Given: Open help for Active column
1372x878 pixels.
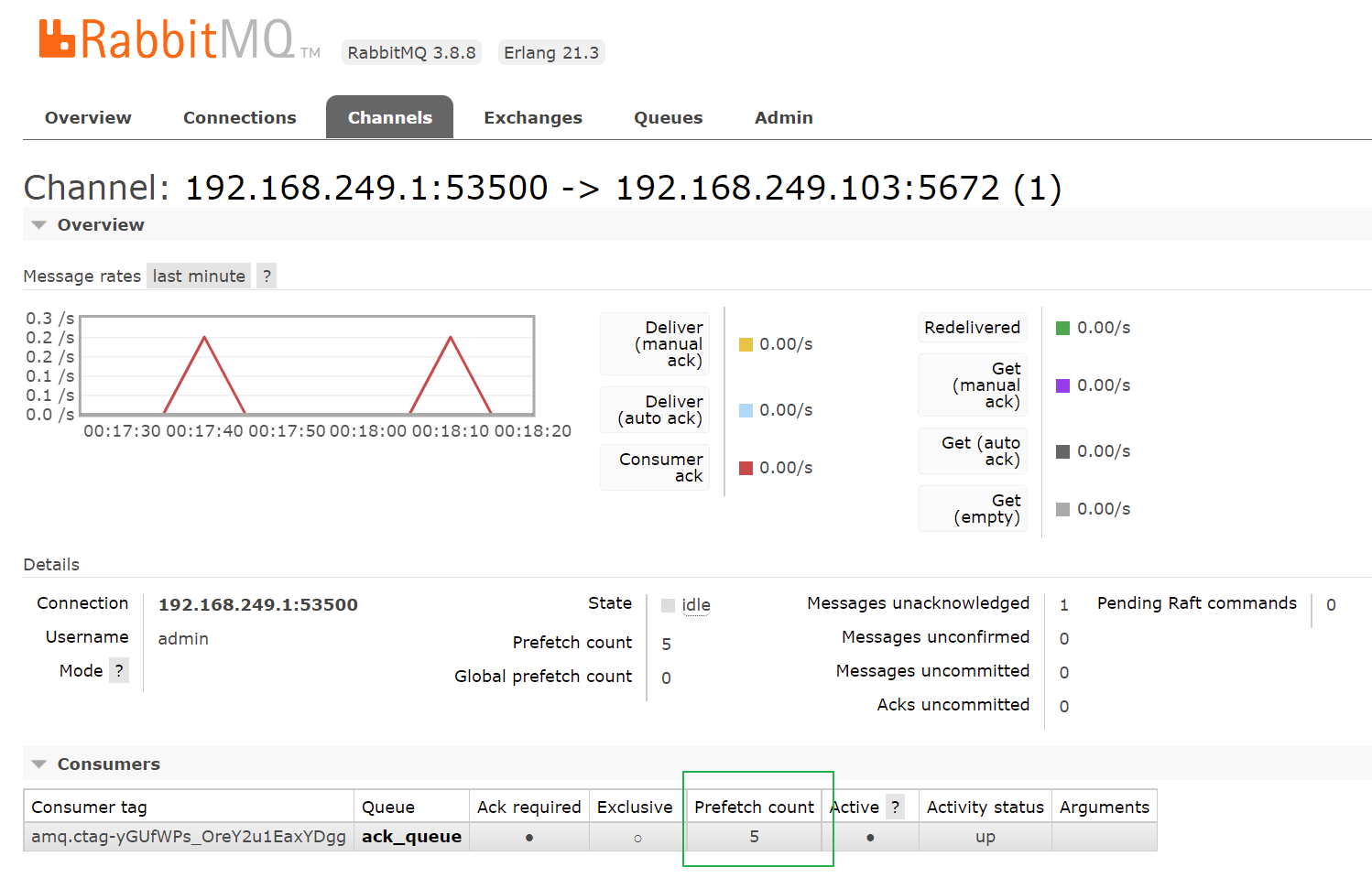Looking at the screenshot, I should [x=896, y=808].
